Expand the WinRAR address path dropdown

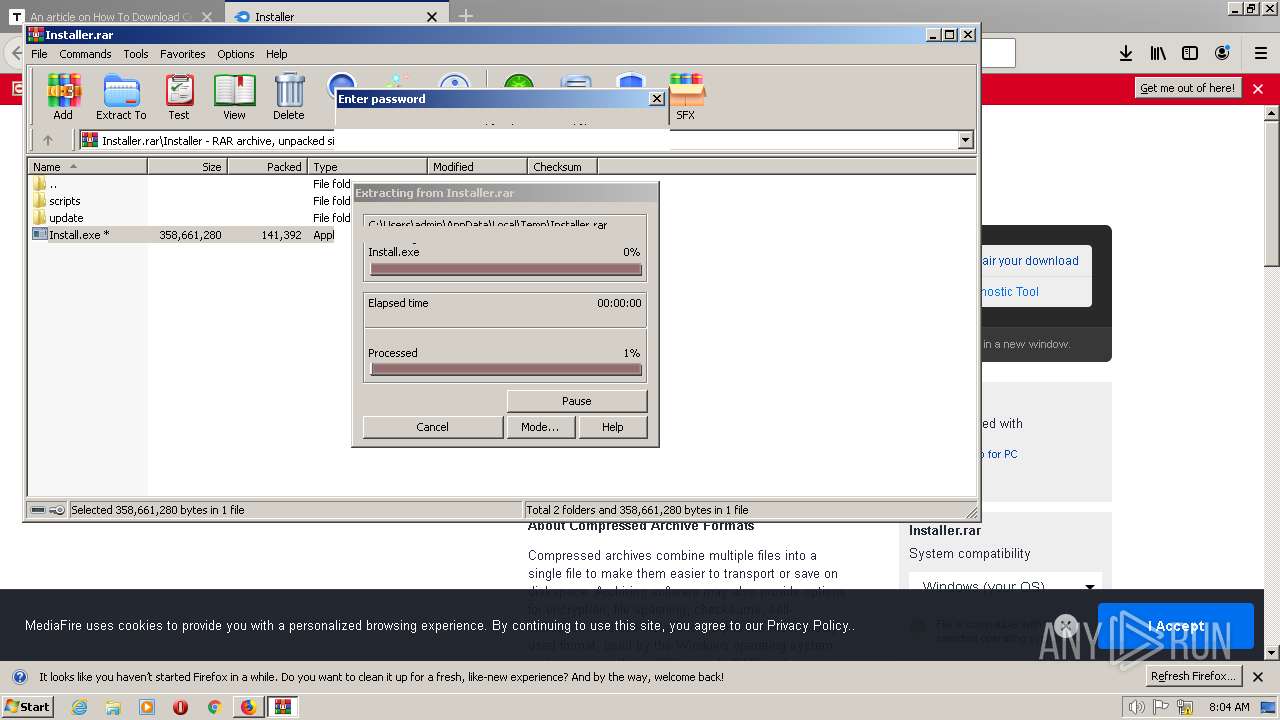(965, 140)
